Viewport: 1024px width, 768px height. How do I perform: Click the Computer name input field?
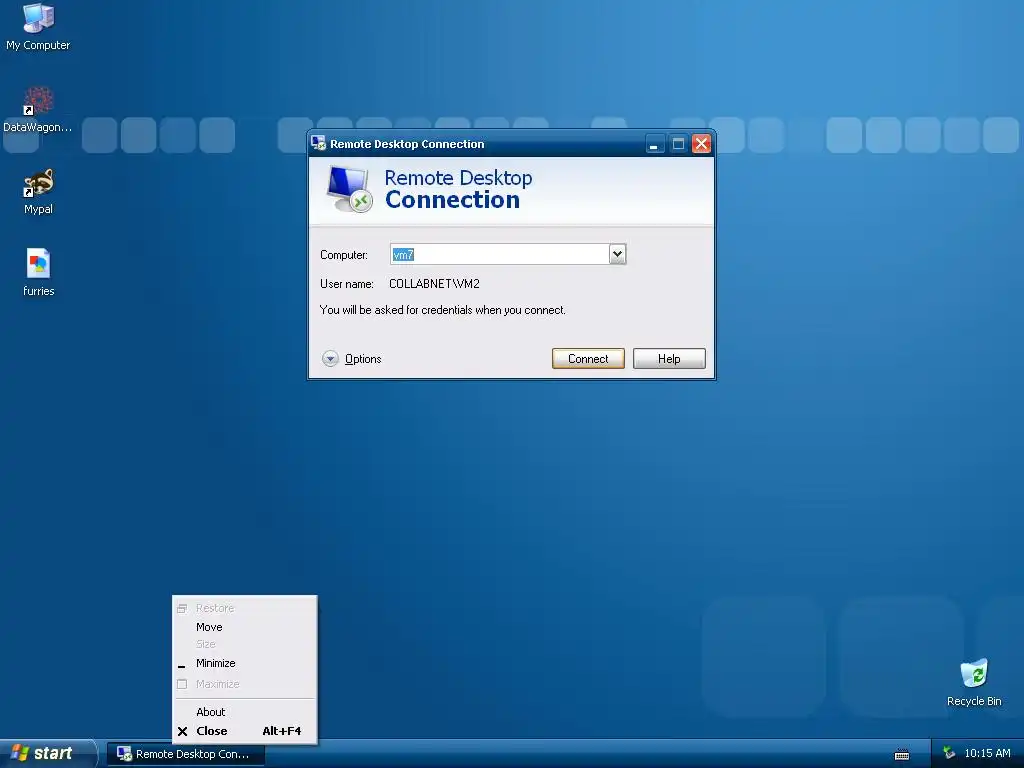click(500, 254)
